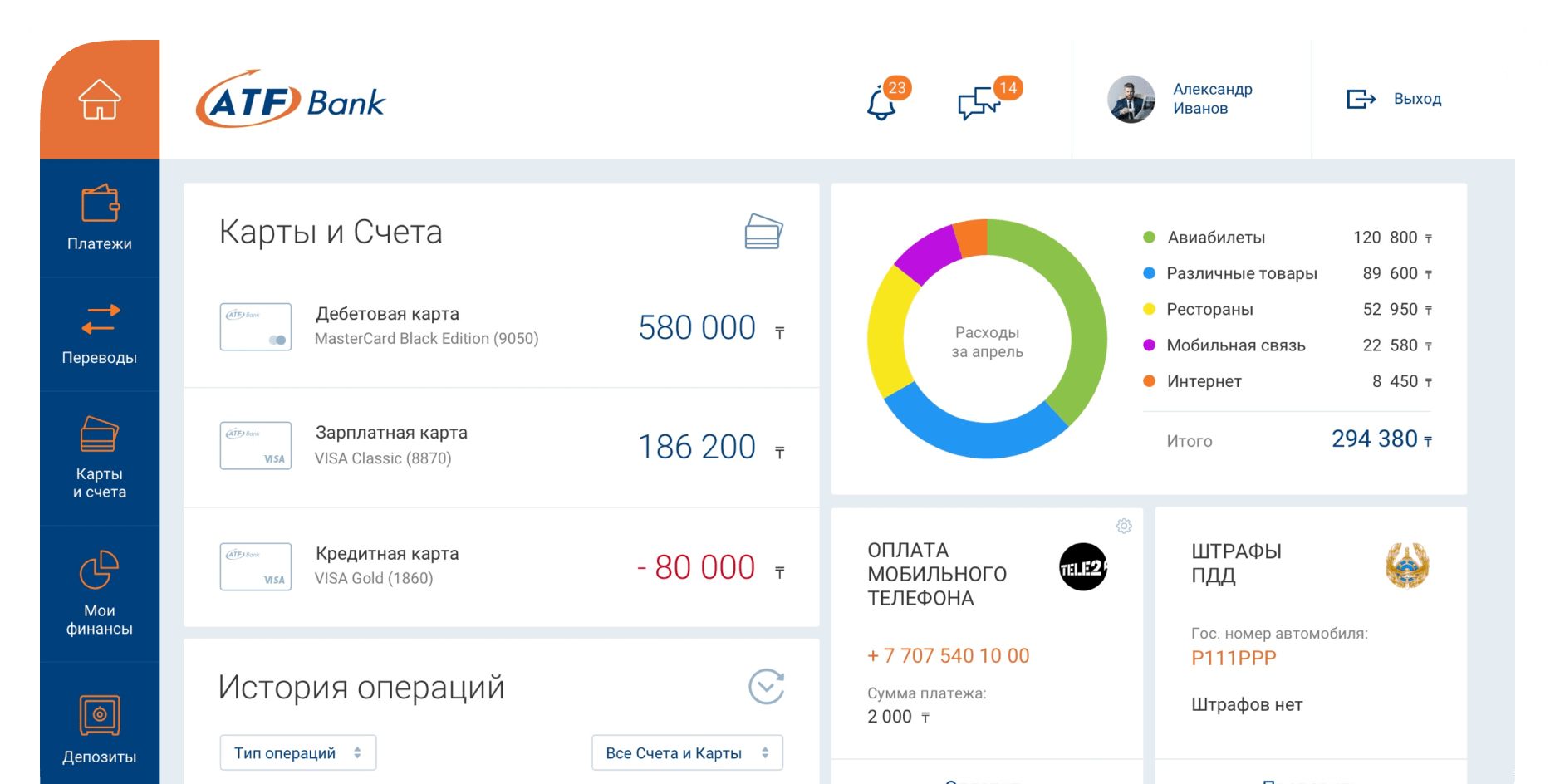Viewport: 1555px width, 784px height.
Task: Open the notifications bell with 23 alerts
Action: 881,104
